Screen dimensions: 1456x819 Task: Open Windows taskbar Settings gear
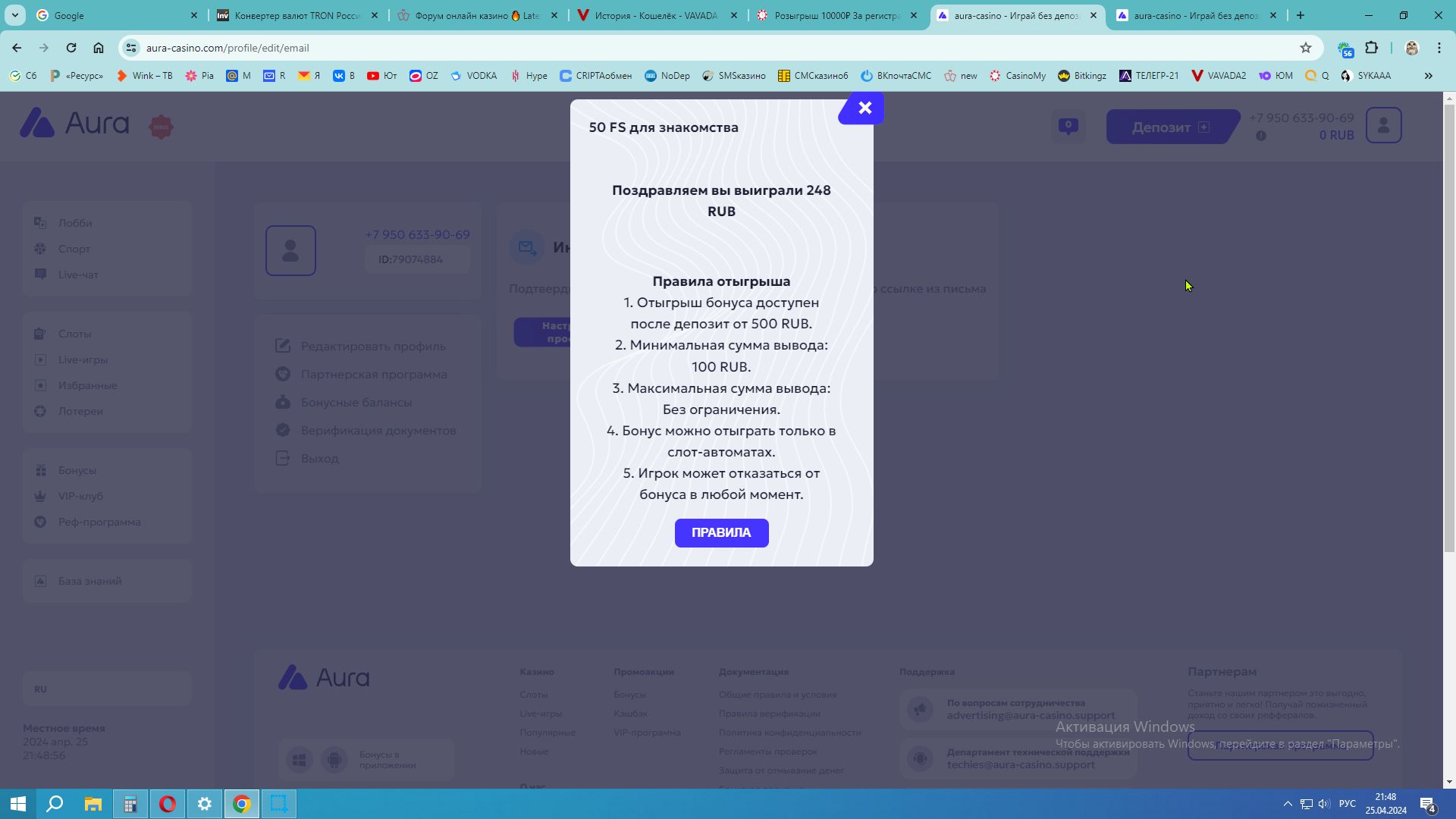tap(205, 804)
